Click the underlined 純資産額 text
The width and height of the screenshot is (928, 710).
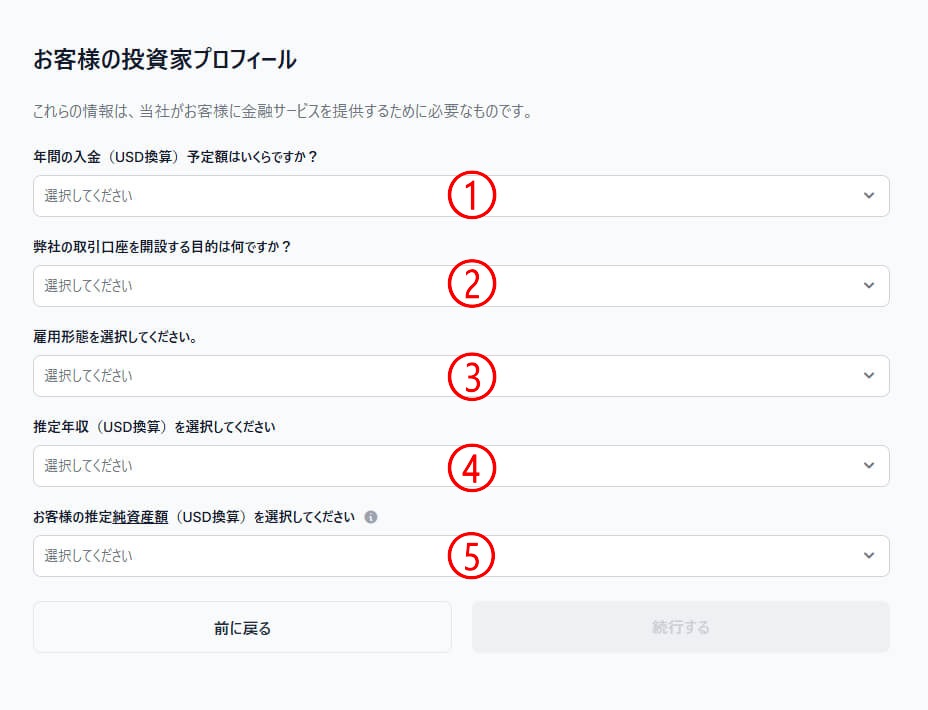point(139,517)
